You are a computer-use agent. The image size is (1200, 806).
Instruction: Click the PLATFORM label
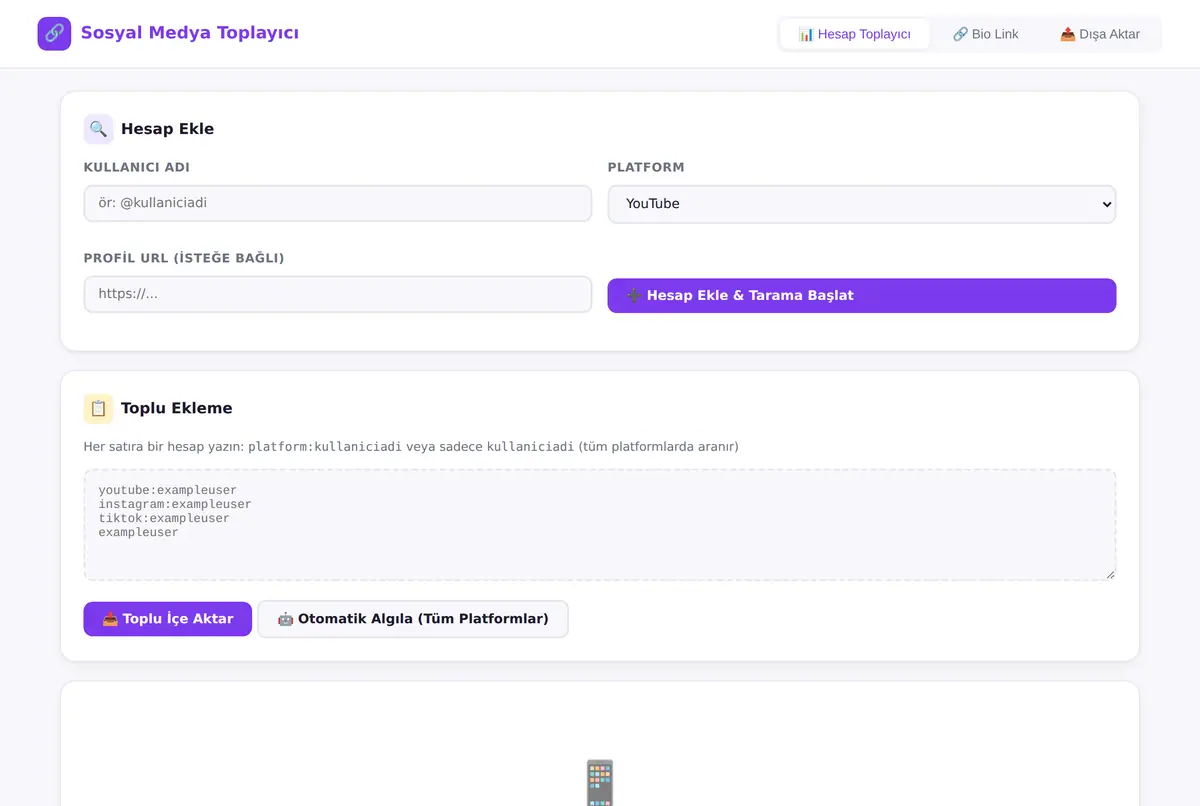pyautogui.click(x=646, y=167)
